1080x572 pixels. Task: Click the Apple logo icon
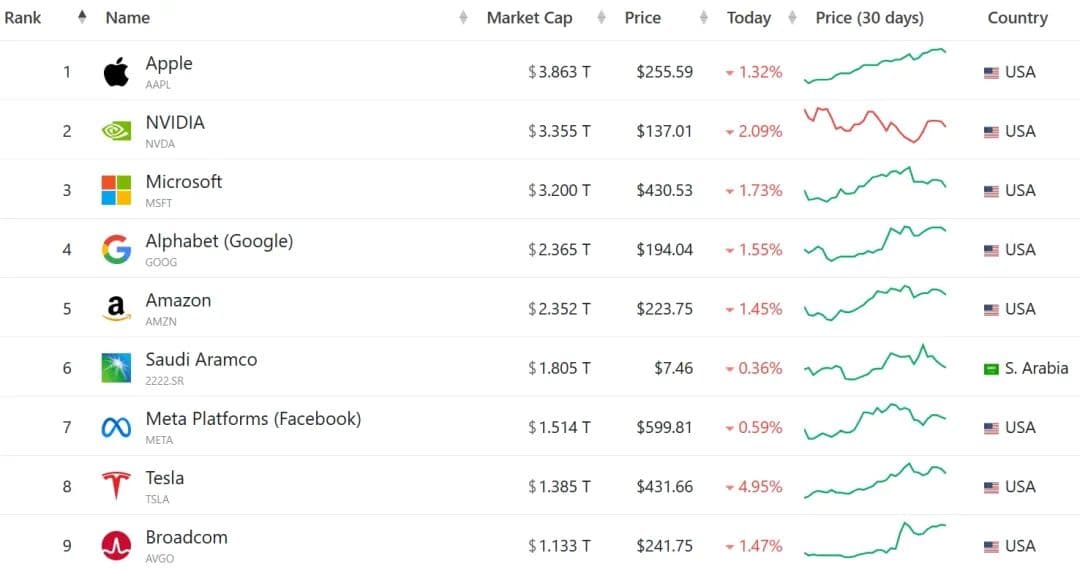coord(116,72)
